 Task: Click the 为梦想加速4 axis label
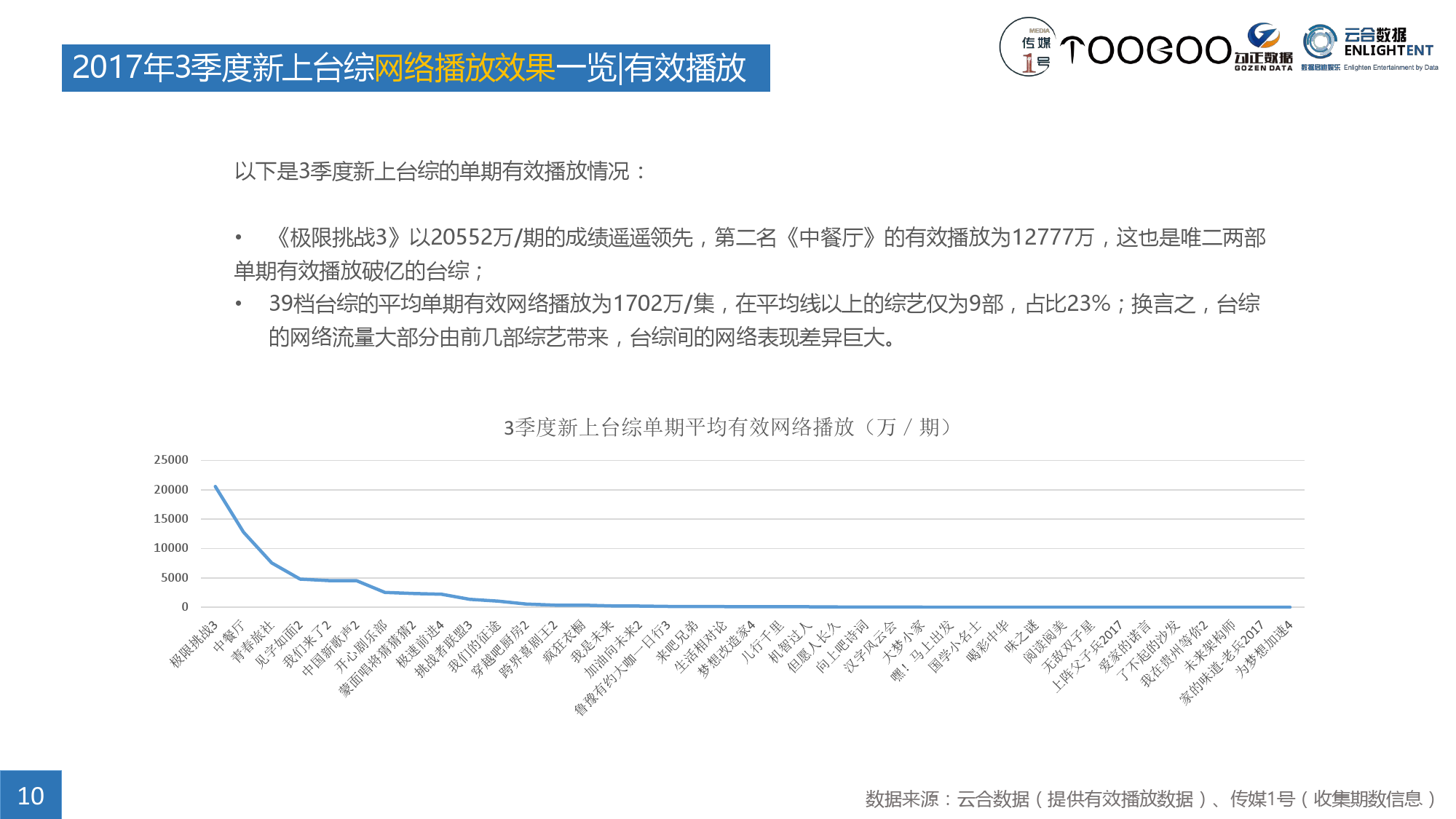[1265, 649]
